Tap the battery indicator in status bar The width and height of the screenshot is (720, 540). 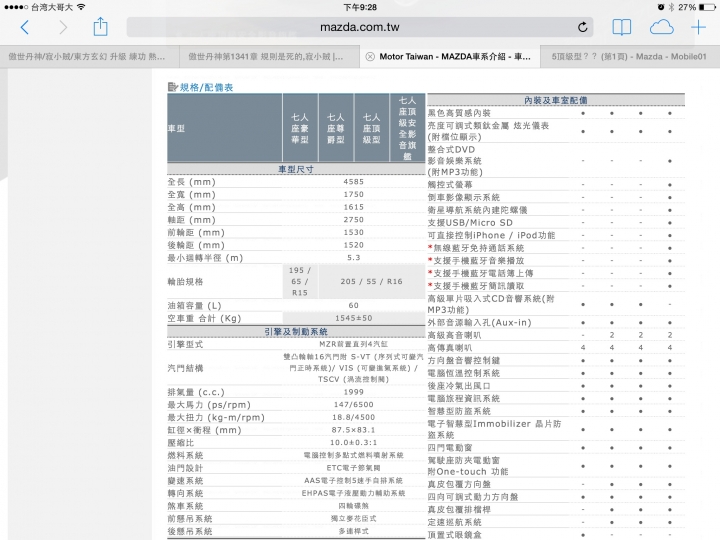tap(707, 7)
